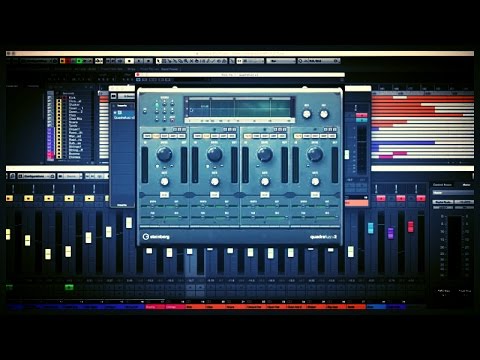Open the Master tab beside Control Room
The width and height of the screenshot is (480, 360).
pyautogui.click(x=466, y=185)
